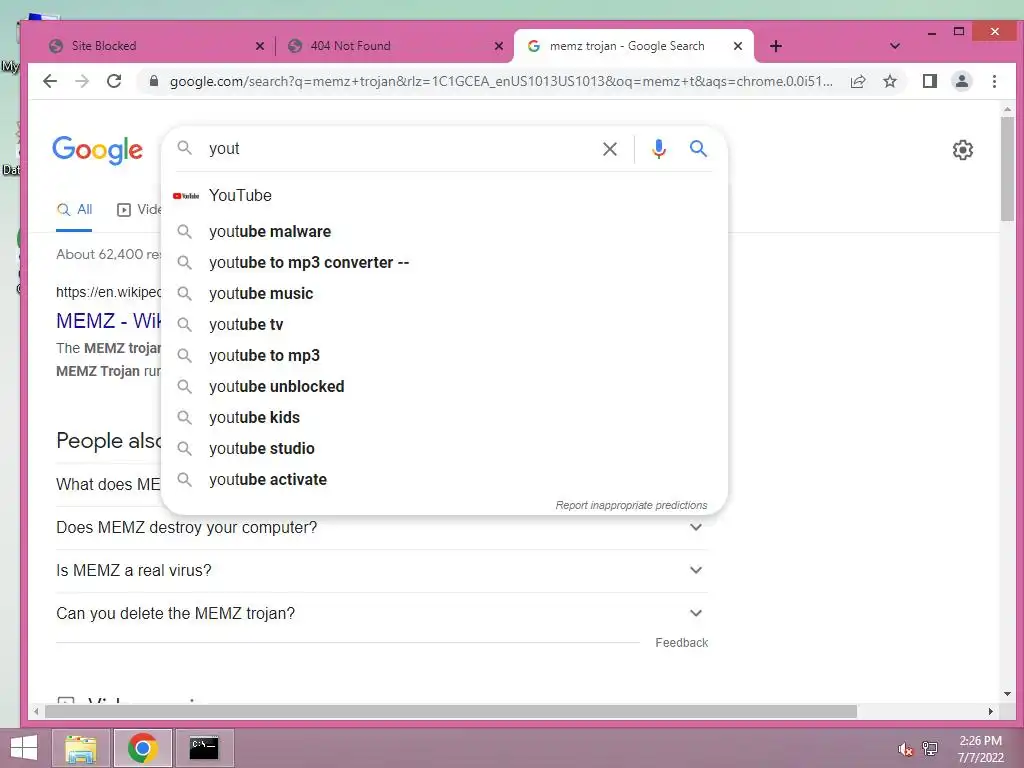Click the network tray icon

click(x=930, y=749)
